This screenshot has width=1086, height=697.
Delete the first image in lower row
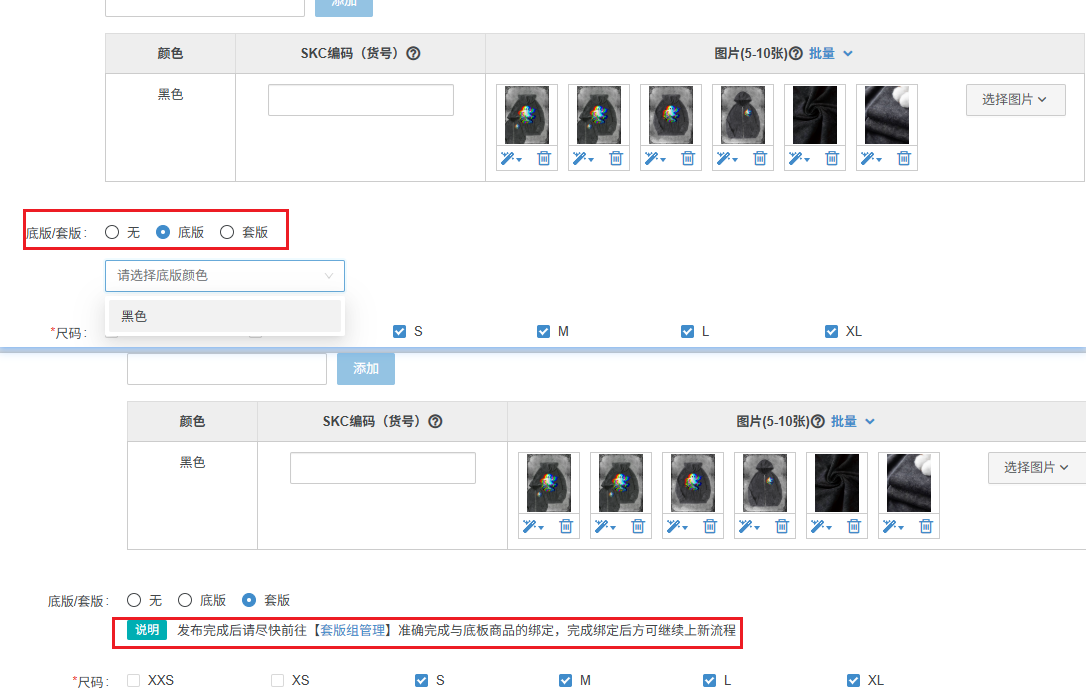[566, 527]
